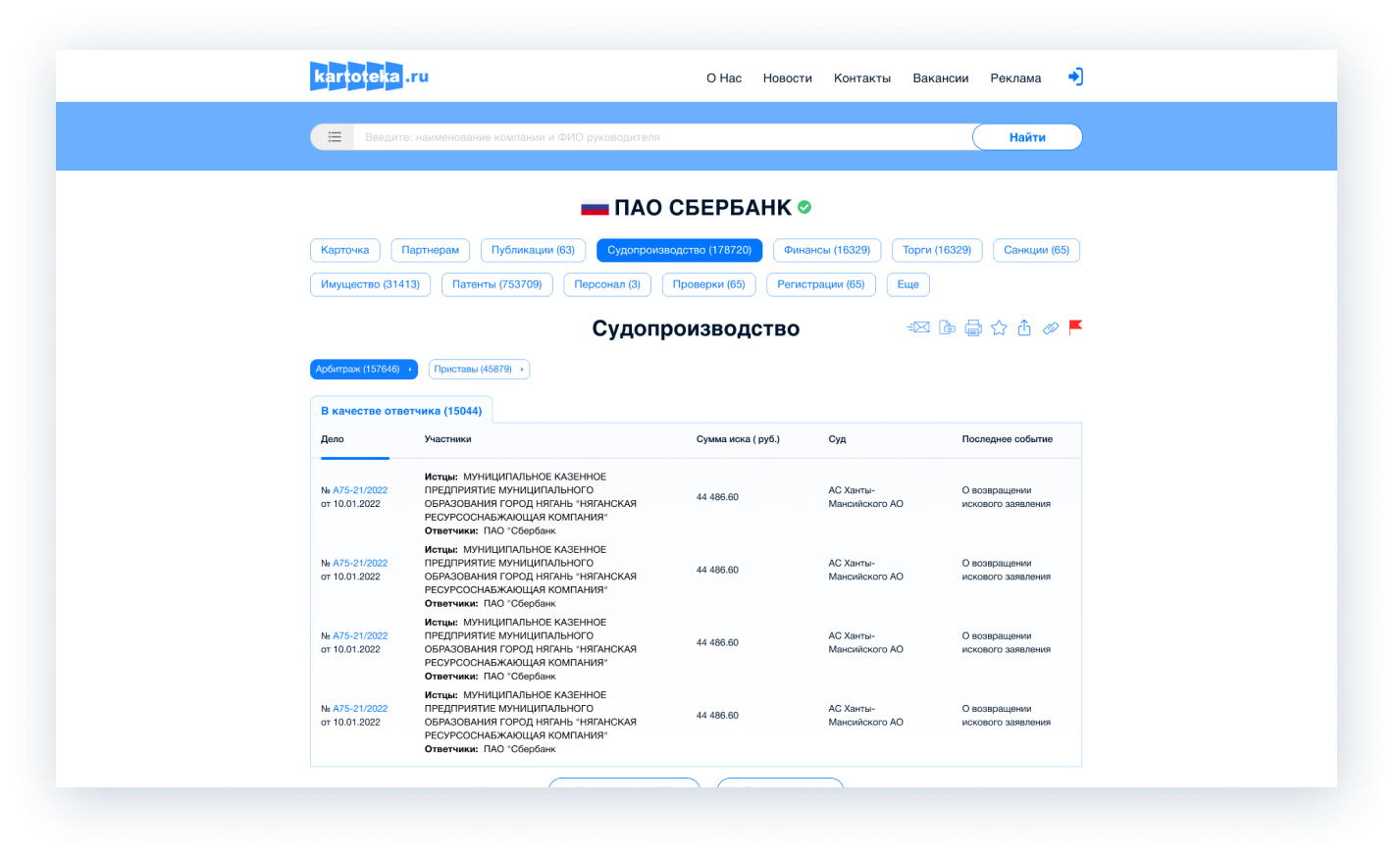Click the Участники column header
The image size is (1400, 856).
[448, 439]
